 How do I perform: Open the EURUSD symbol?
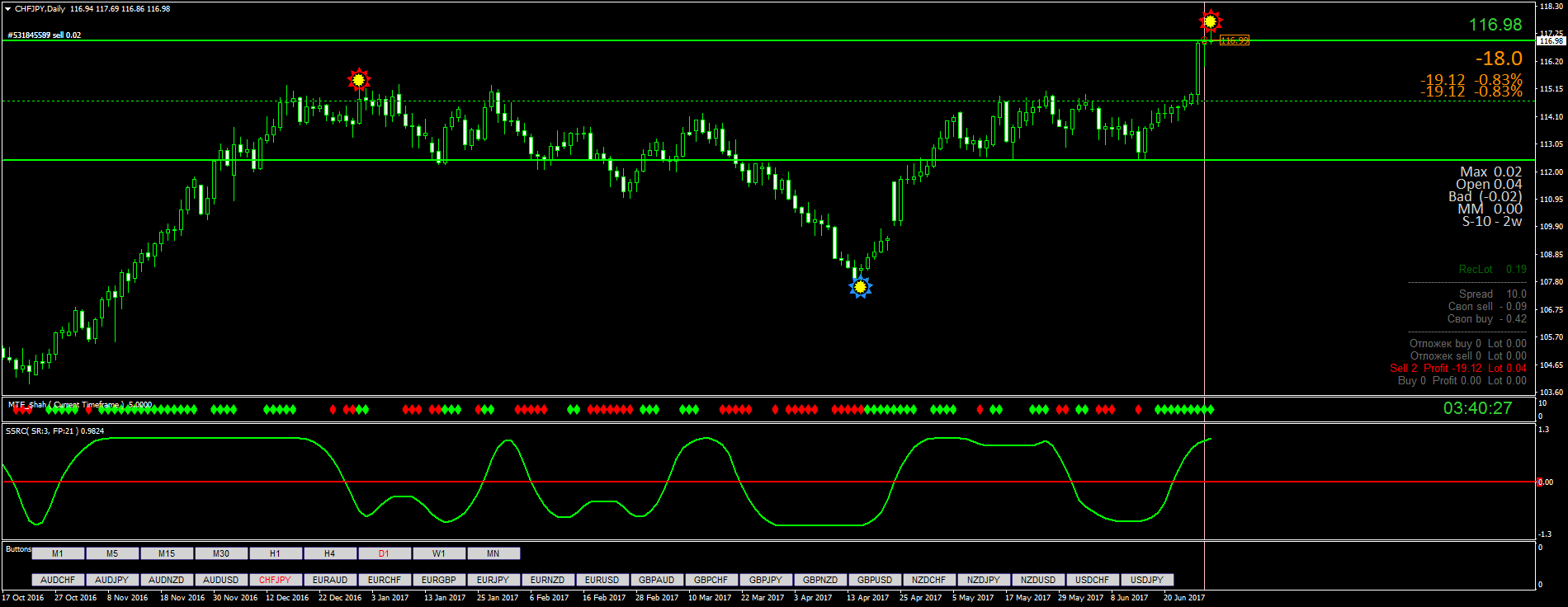tap(602, 580)
